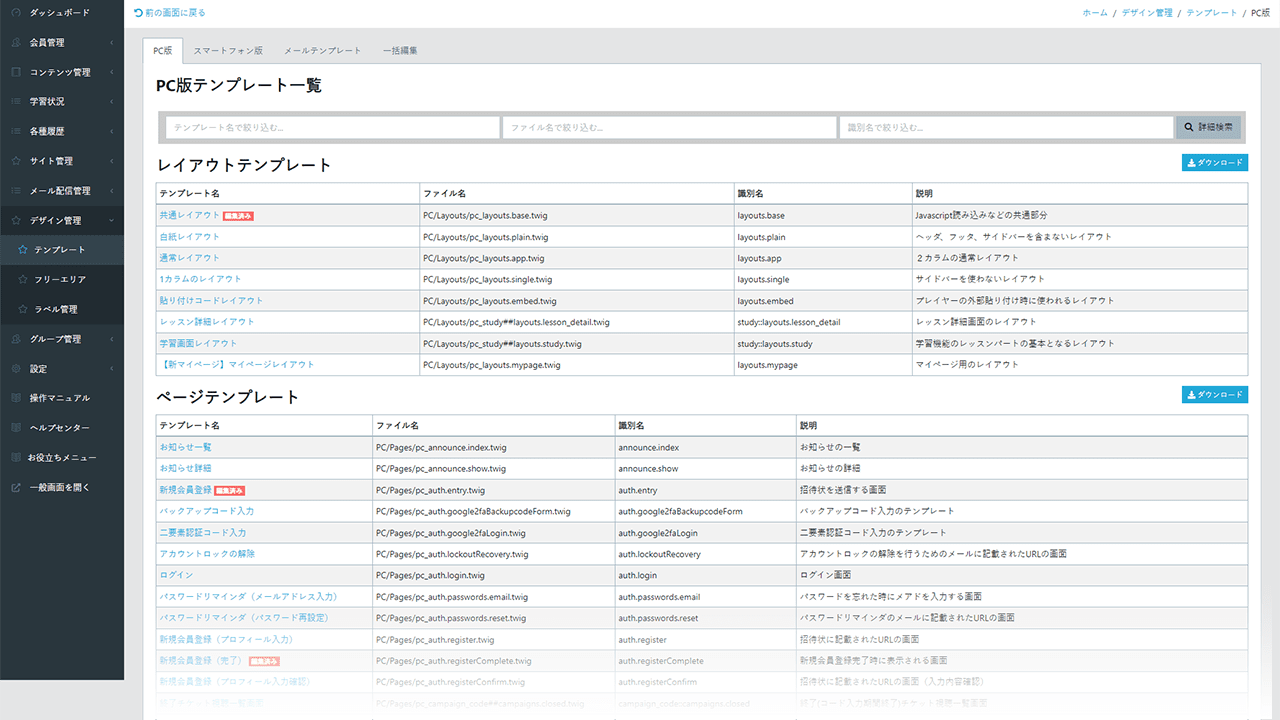Viewport: 1280px width, 720px height.
Task: Click the 会員管理 user icon
Action: [16, 43]
